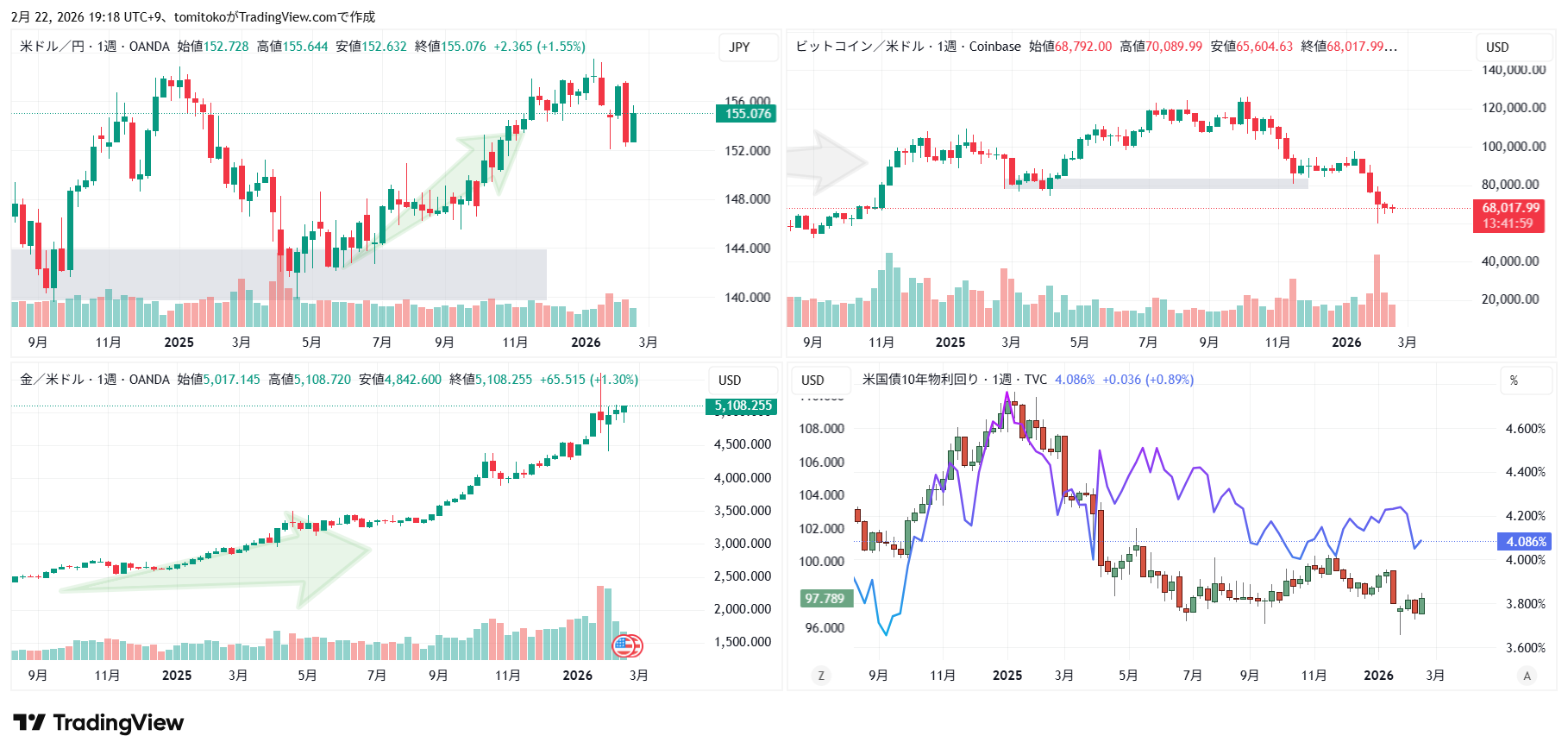The image size is (1568, 755).
Task: Click the US flag economic event icon
Action: coord(624,645)
